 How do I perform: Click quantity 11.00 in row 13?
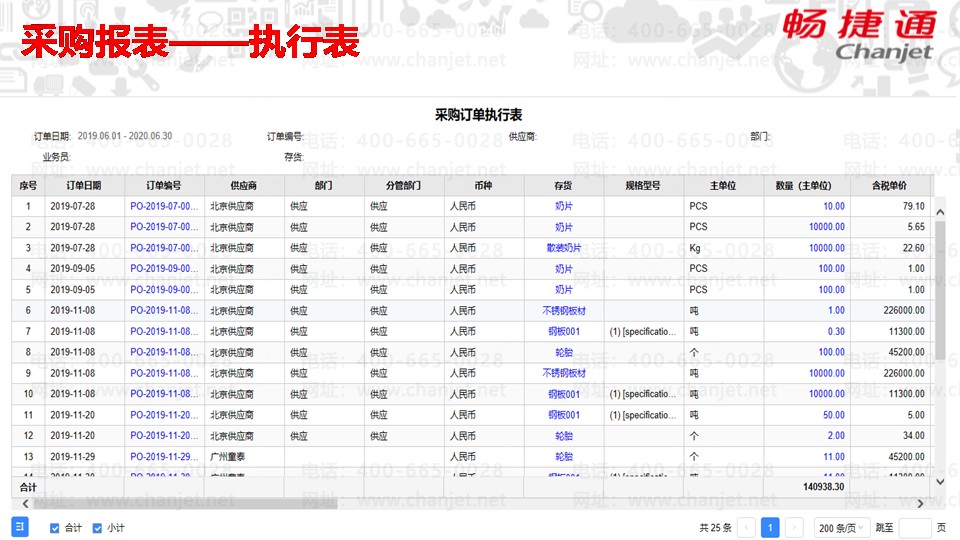pyautogui.click(x=833, y=456)
